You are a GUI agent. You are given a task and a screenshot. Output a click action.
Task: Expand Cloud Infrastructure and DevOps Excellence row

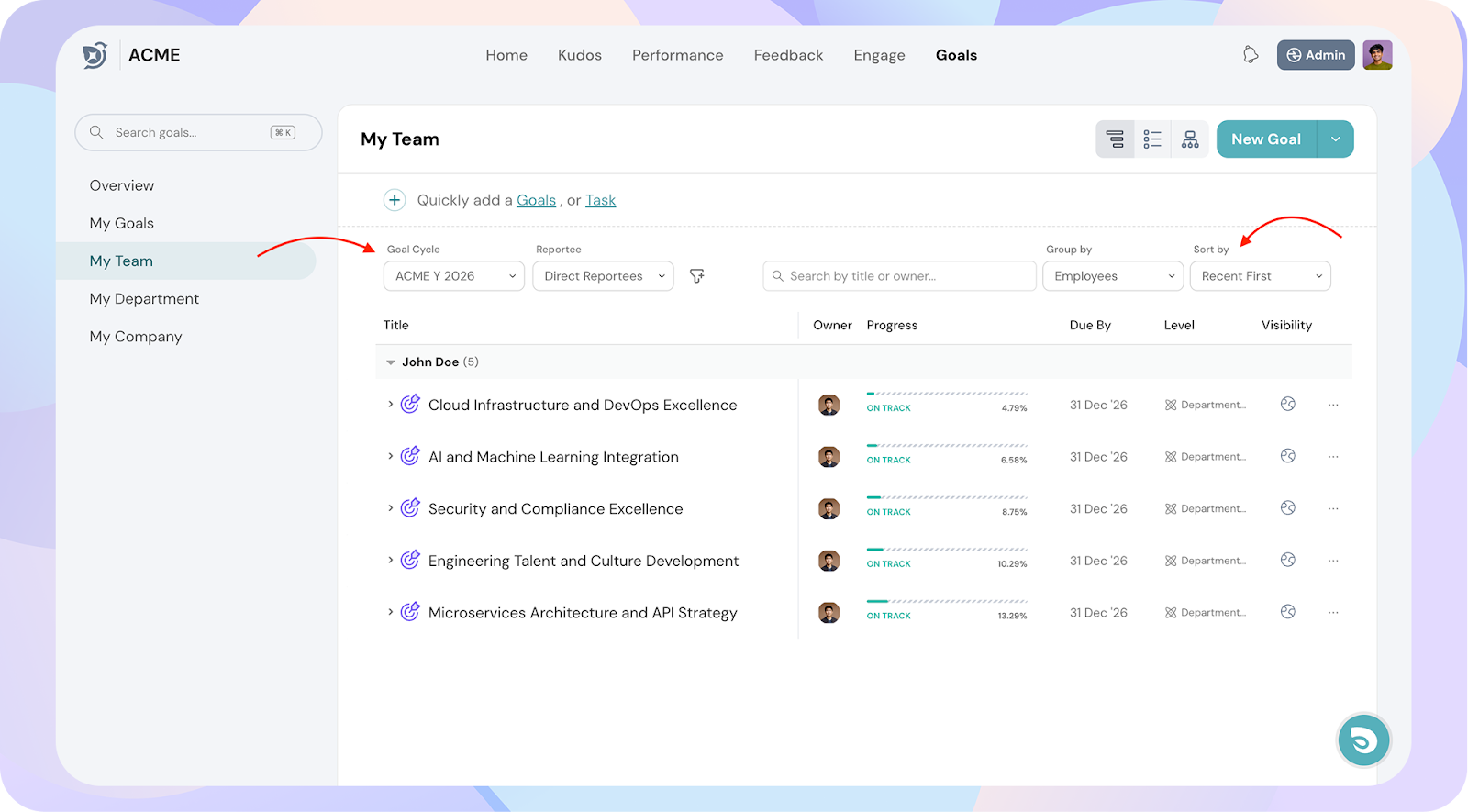point(390,404)
